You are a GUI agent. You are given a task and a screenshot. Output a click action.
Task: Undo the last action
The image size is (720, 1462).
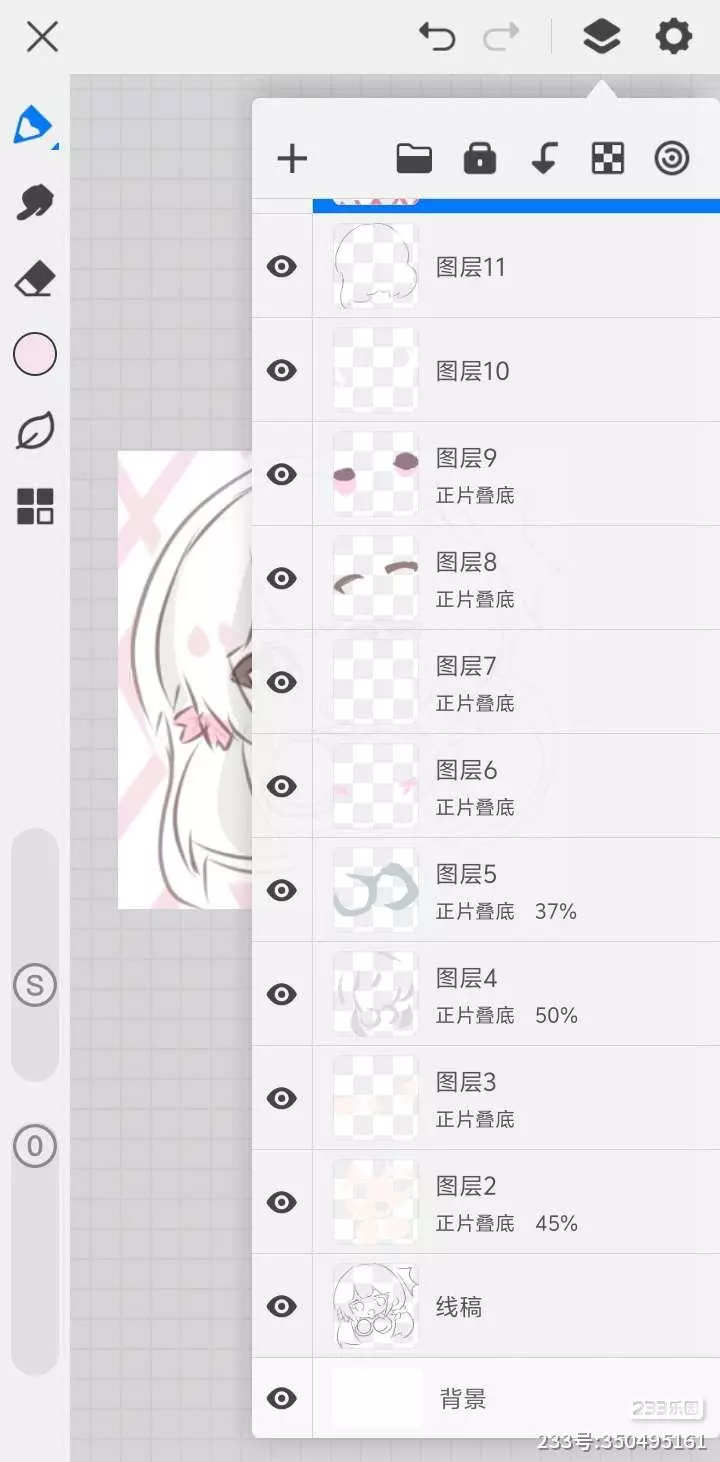coord(437,38)
